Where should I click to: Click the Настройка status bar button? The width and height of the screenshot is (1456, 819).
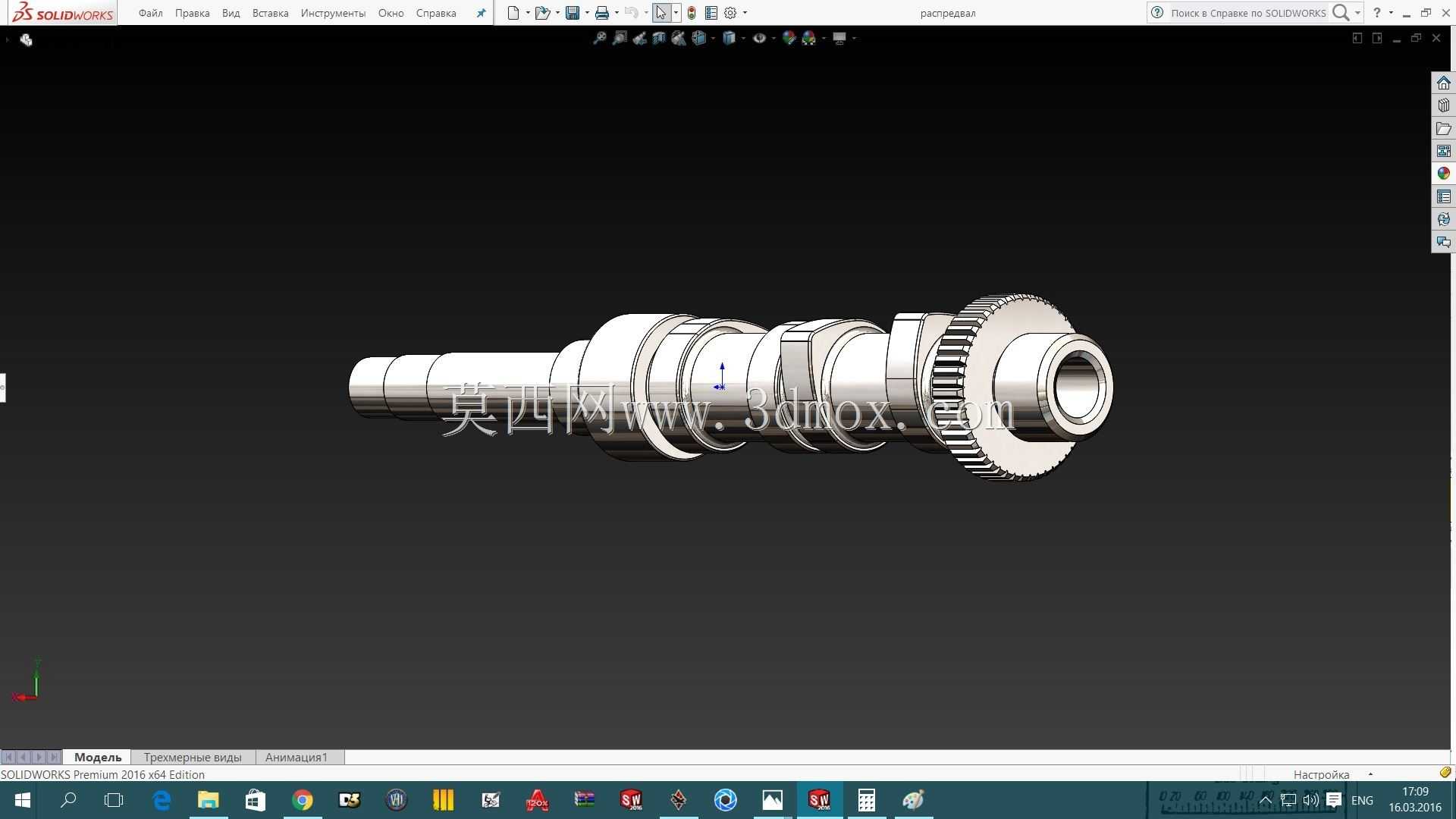[1322, 774]
